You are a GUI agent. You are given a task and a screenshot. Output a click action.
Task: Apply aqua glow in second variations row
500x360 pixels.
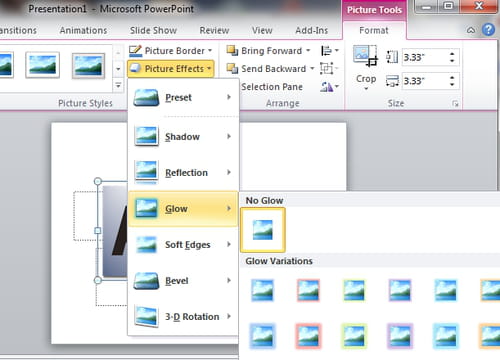pyautogui.click(x=446, y=336)
